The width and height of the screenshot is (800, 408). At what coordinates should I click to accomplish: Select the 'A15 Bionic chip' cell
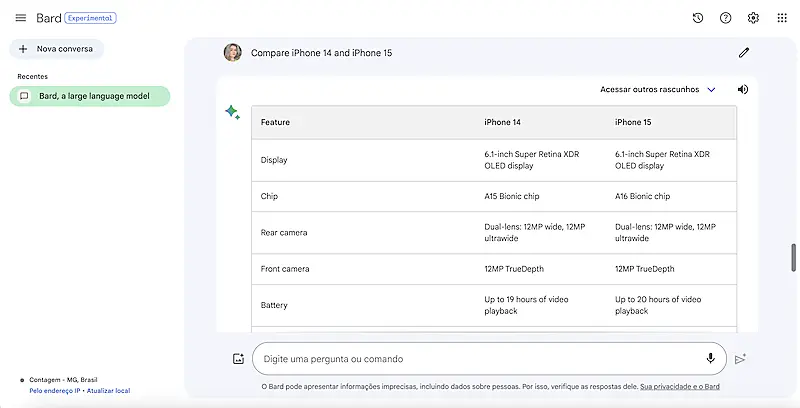point(512,196)
